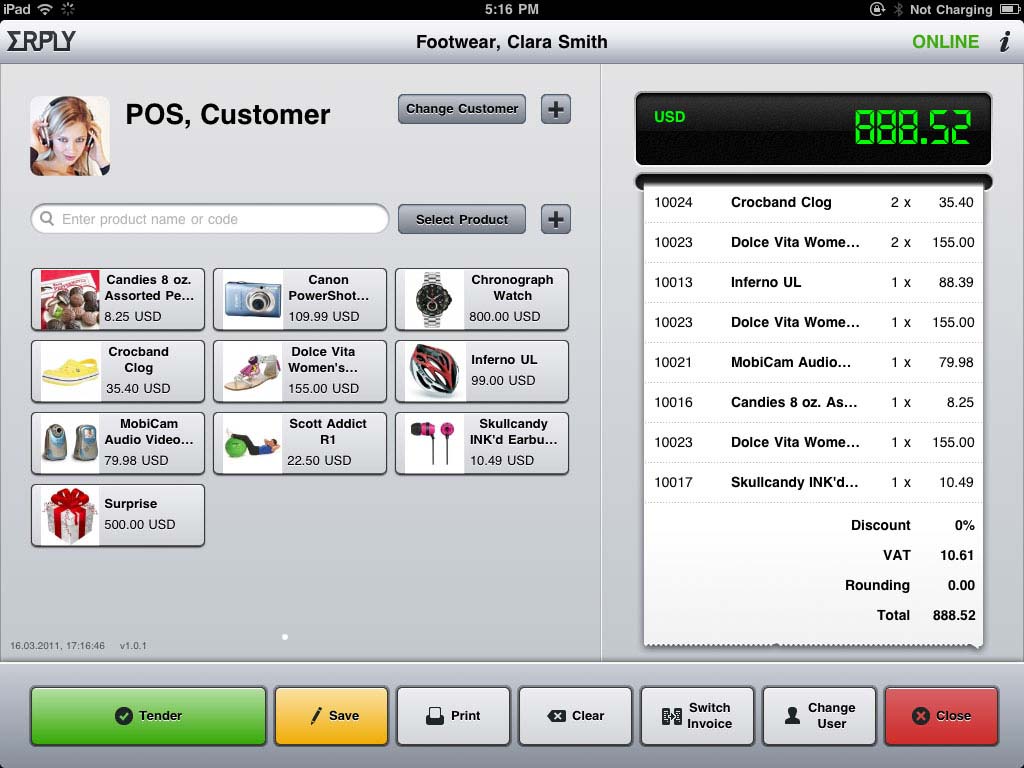Tap the USD 888.52 total display
This screenshot has width=1024, height=768.
(814, 129)
